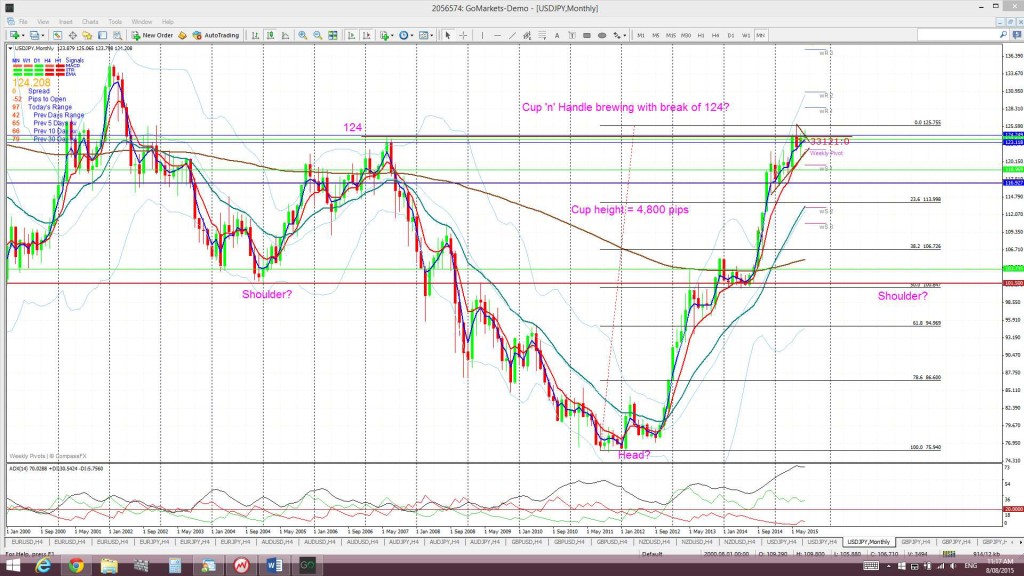
Task: Click the Weekly Pivot label on chart
Action: [826, 153]
